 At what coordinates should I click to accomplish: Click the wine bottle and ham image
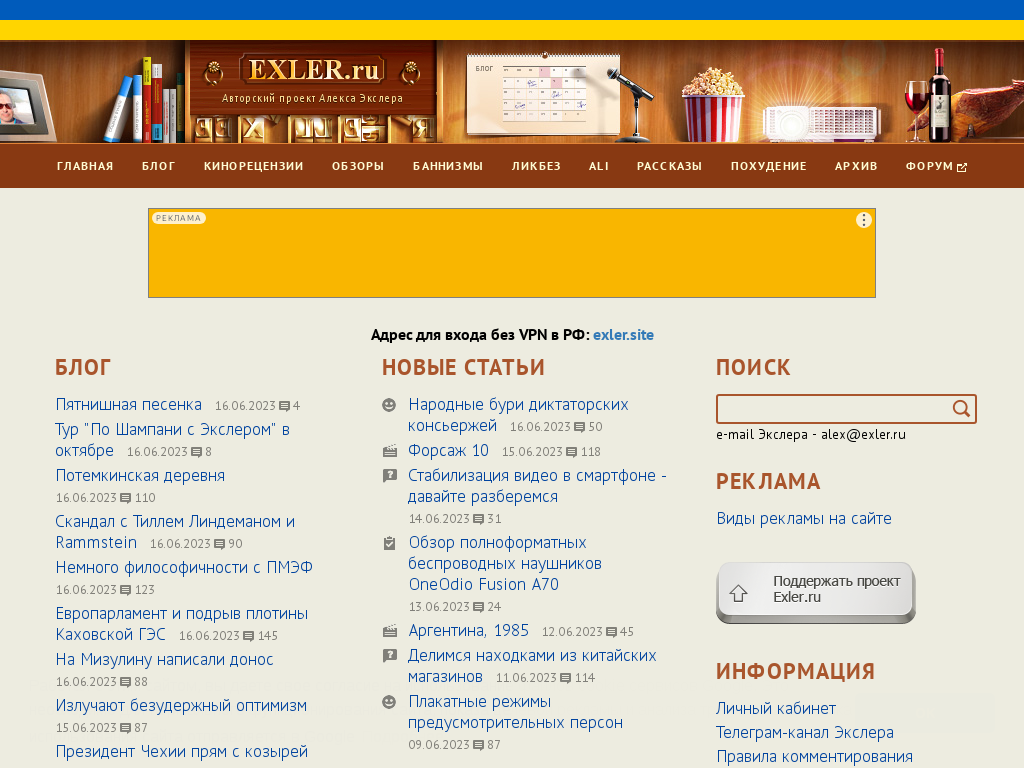(965, 95)
